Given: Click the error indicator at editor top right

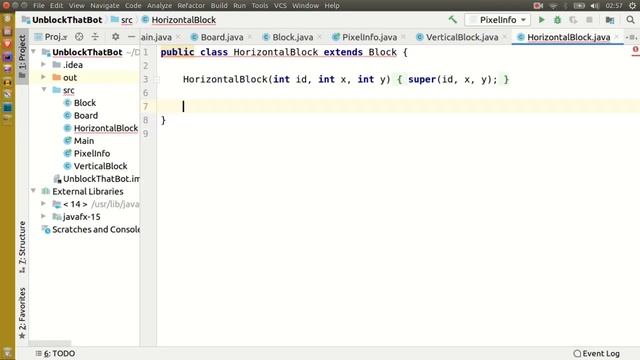Looking at the screenshot, I should pos(636,50).
